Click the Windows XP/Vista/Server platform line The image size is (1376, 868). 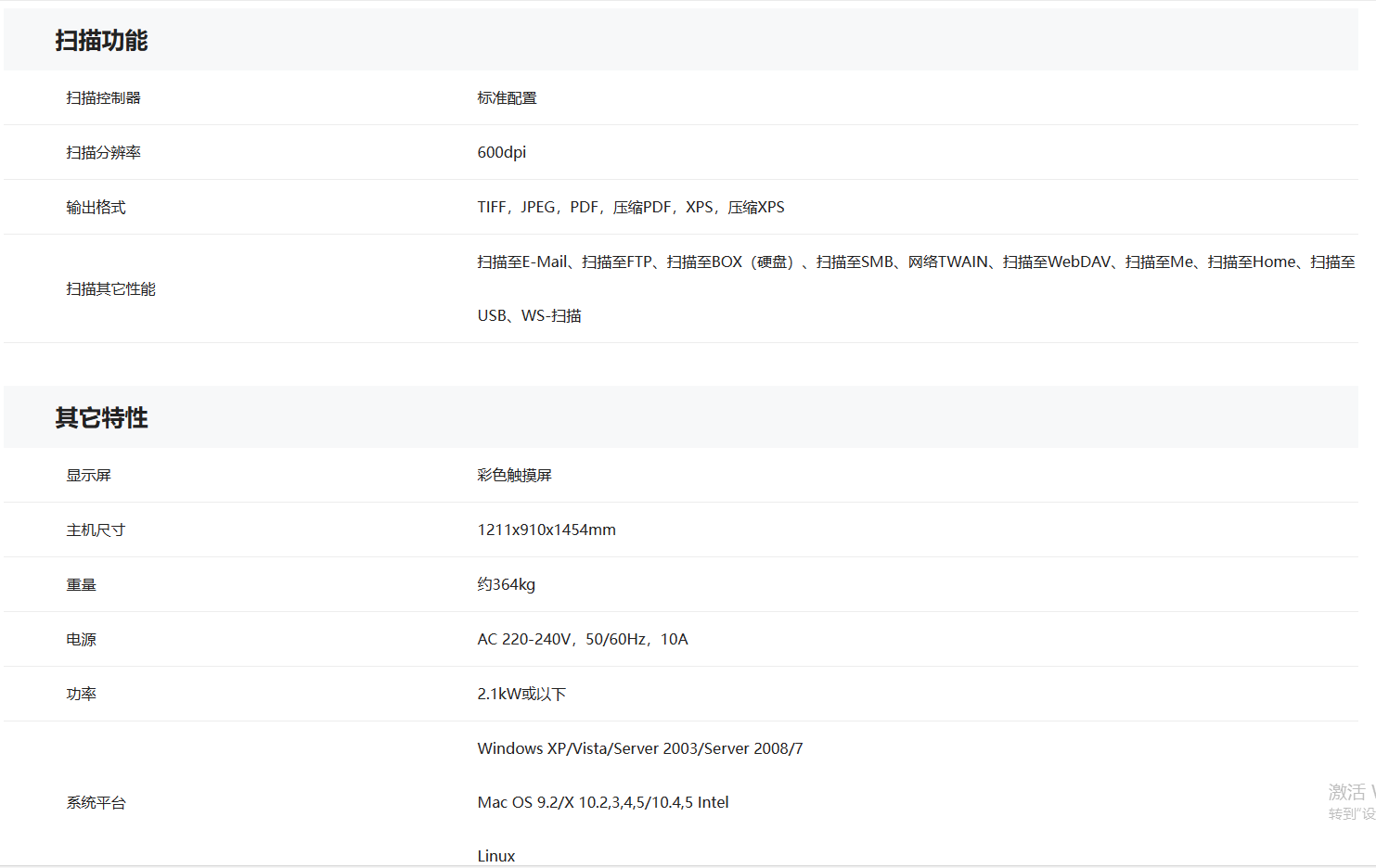639,749
